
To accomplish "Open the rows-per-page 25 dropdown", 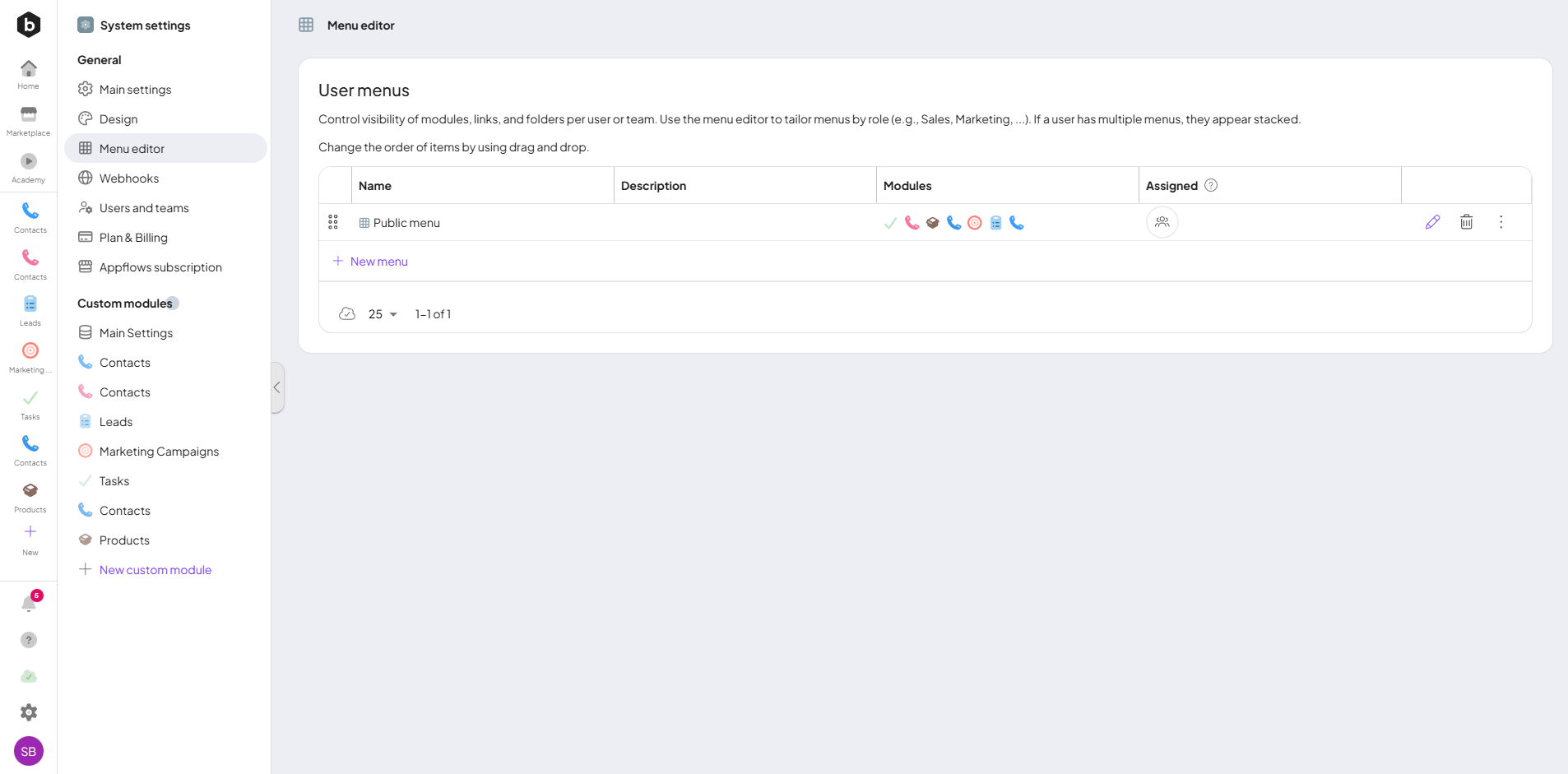I will tap(383, 314).
